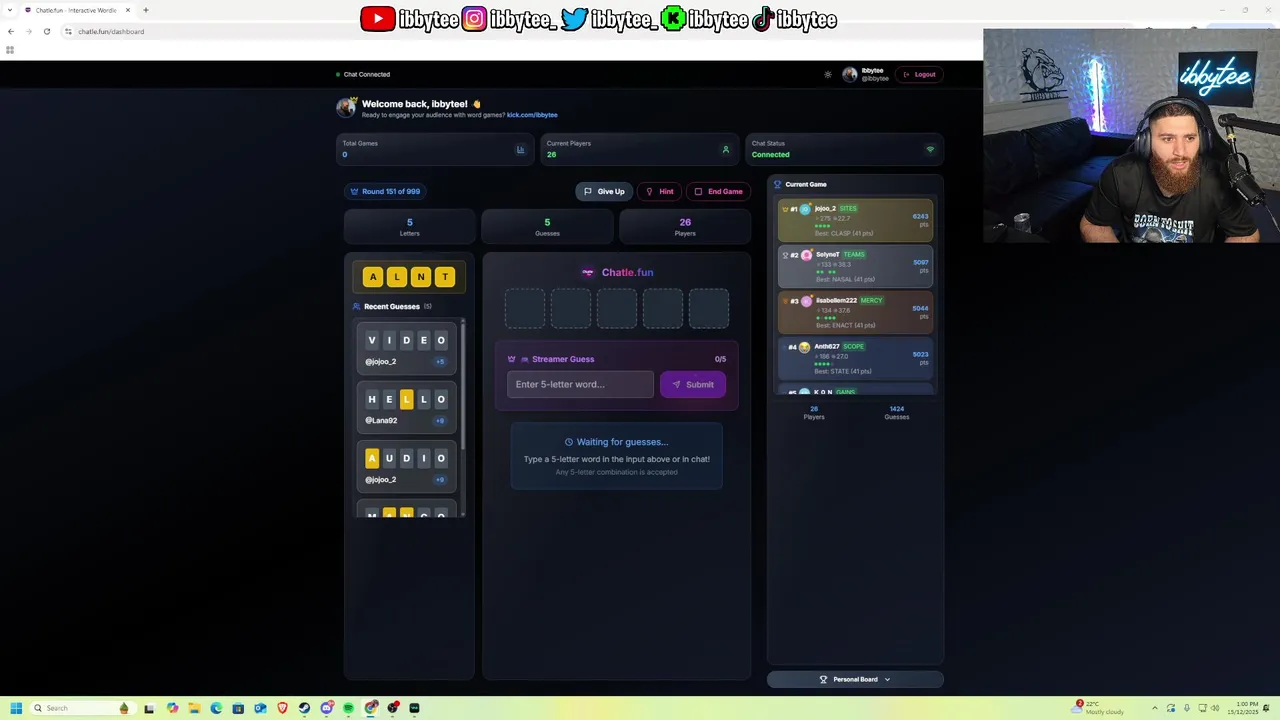Show hidden system tray icons chevron
1280x720 pixels.
click(x=1154, y=708)
